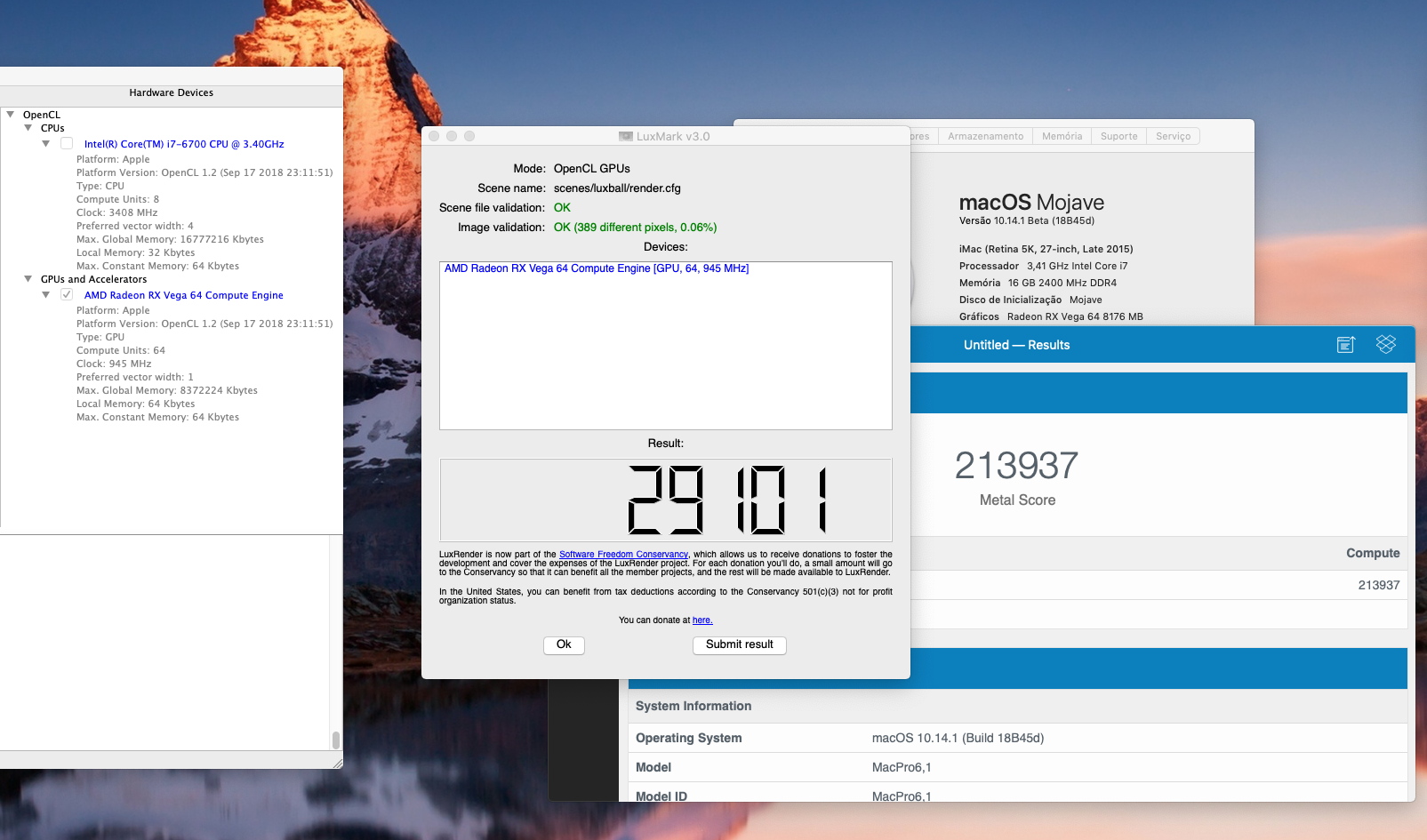
Task: Collapse the CPUs tree node
Action: (x=28, y=128)
